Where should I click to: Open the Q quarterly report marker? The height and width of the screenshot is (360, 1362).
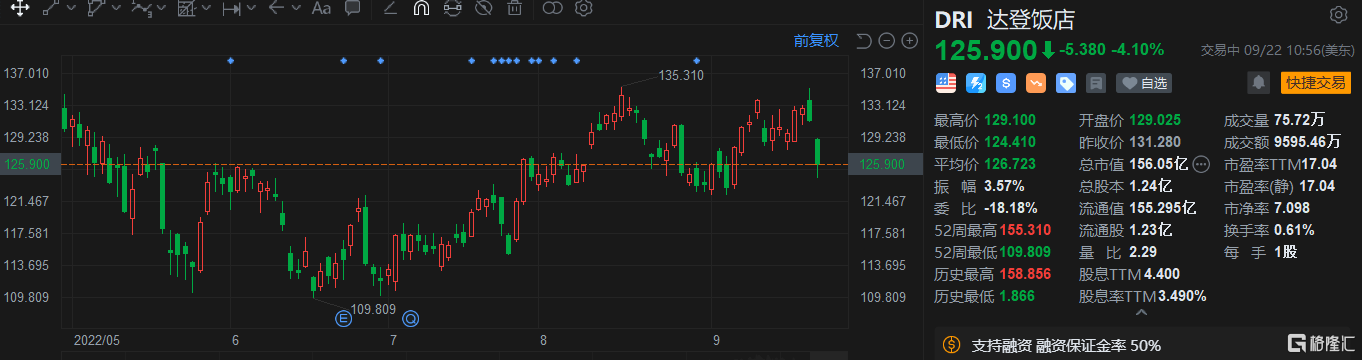tap(411, 319)
